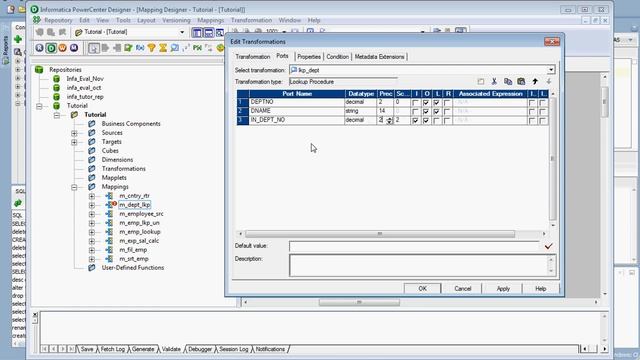640x360 pixels.
Task: Add an Aggregator via sigma icon
Action: [x=163, y=48]
